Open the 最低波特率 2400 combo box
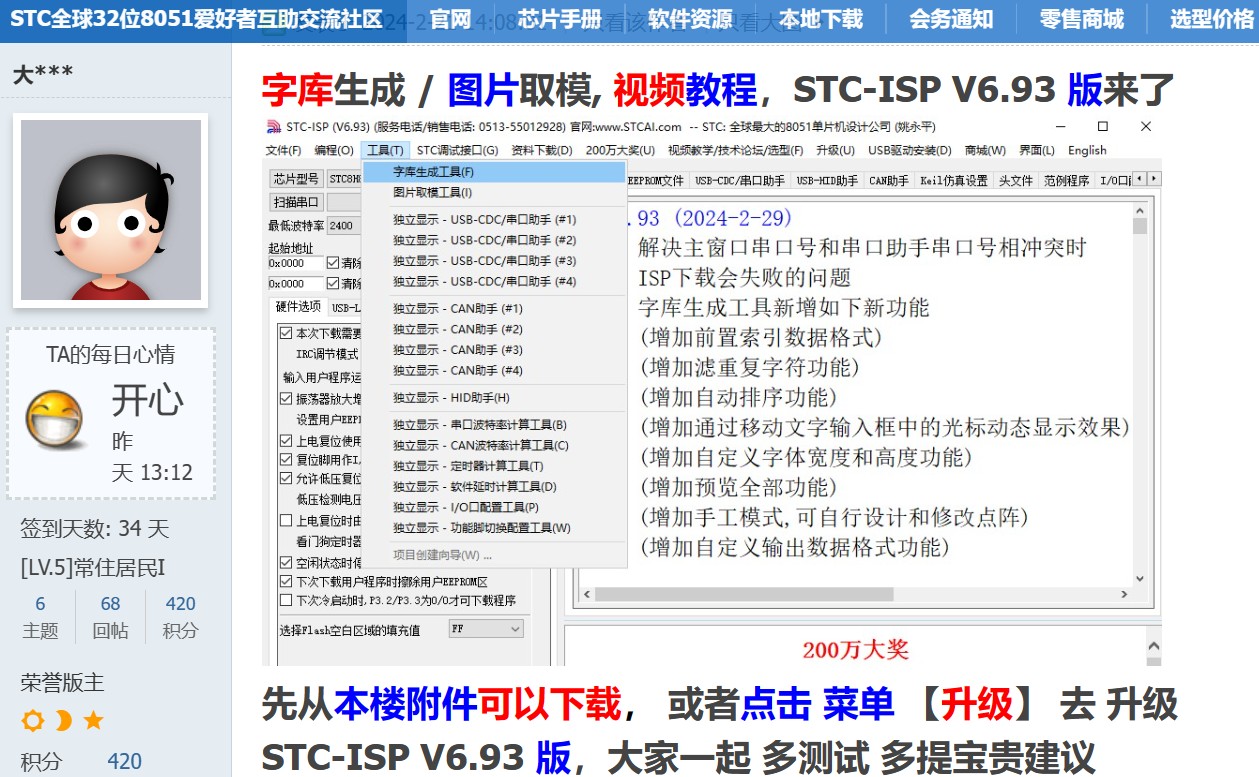 344,226
